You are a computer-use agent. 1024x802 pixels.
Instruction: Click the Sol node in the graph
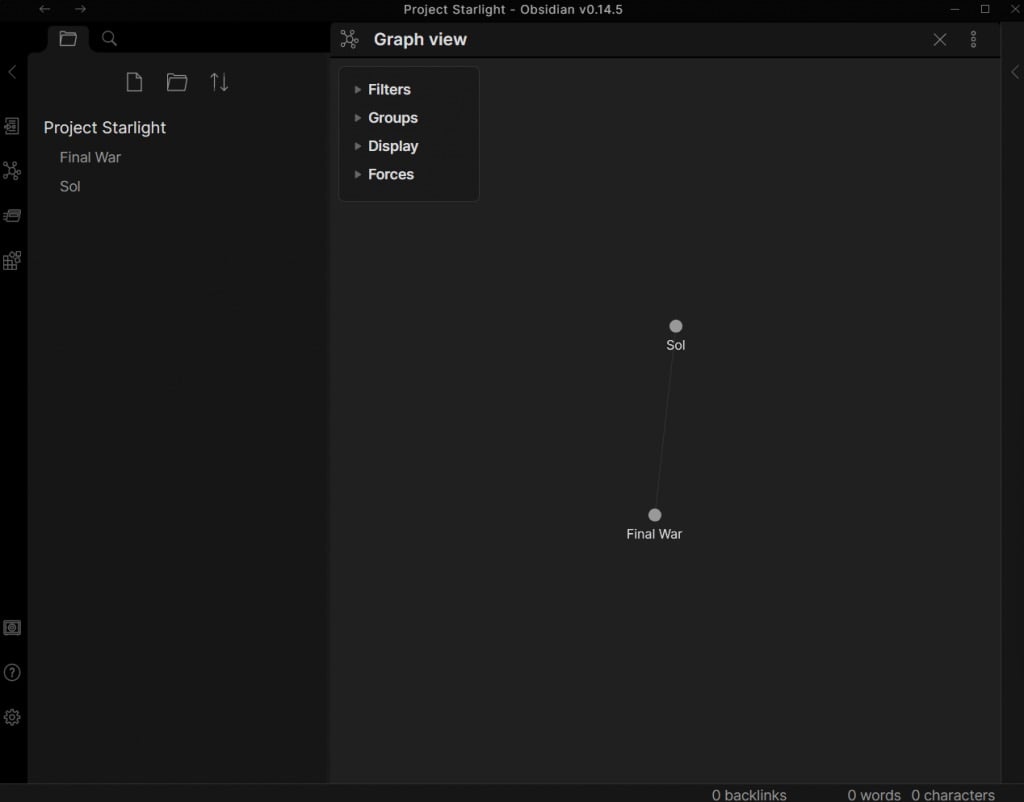(x=676, y=326)
